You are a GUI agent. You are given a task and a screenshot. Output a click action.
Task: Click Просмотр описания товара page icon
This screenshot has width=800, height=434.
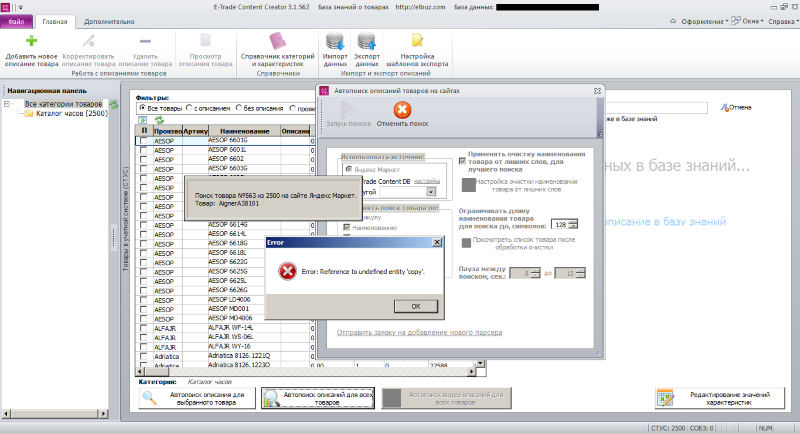205,41
